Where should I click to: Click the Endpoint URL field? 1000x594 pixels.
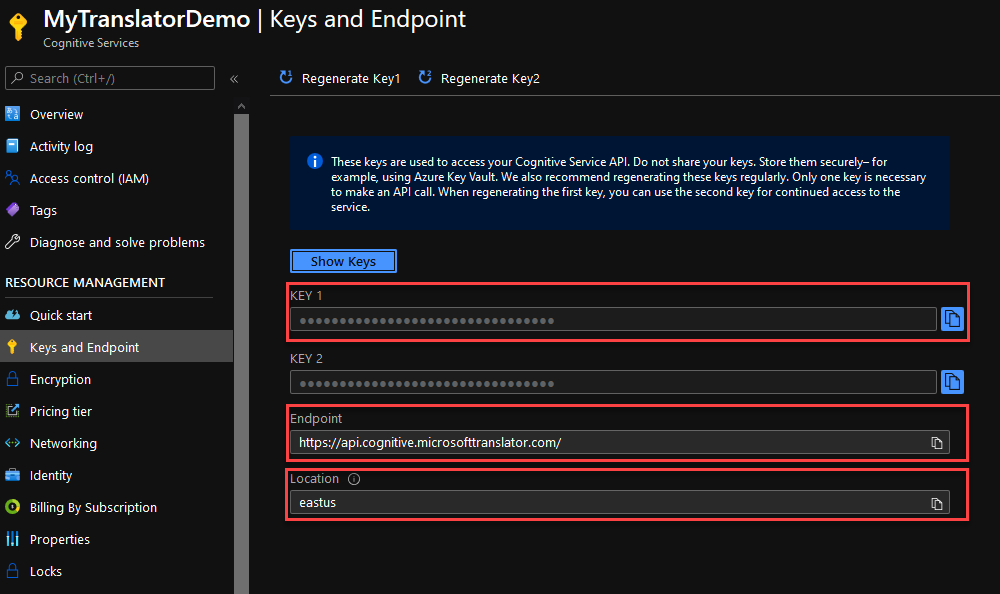pos(619,442)
